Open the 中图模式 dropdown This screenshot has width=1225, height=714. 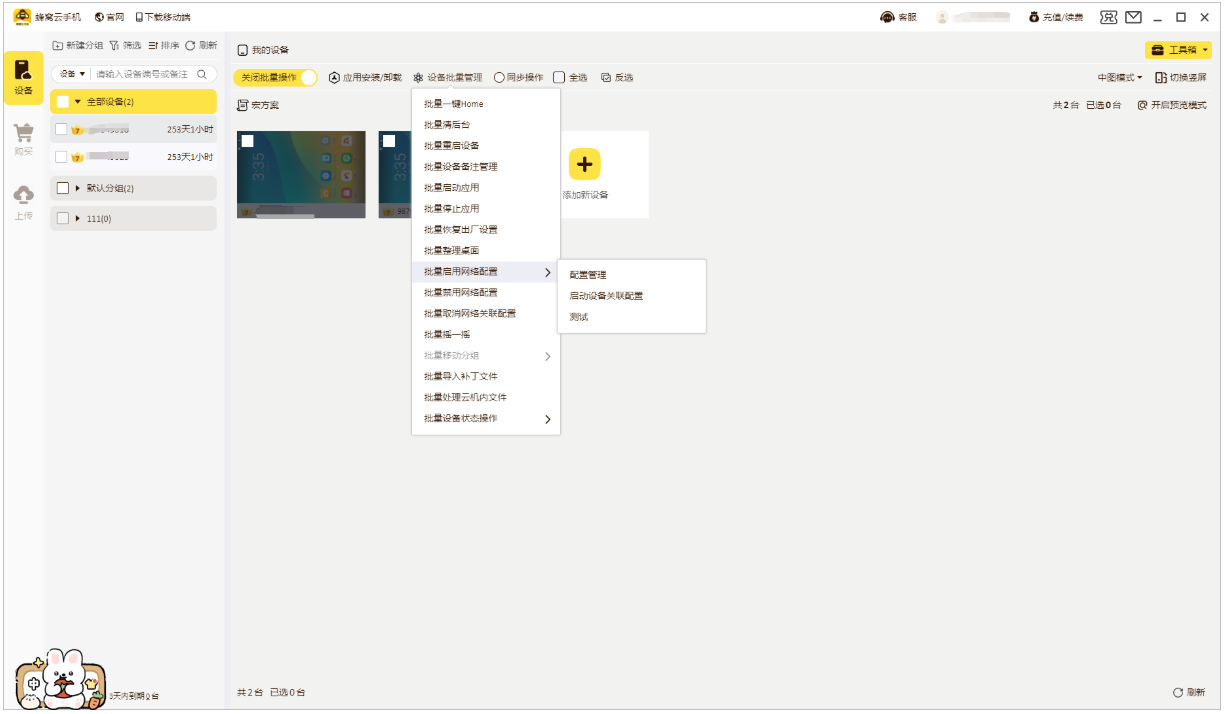coord(1119,76)
